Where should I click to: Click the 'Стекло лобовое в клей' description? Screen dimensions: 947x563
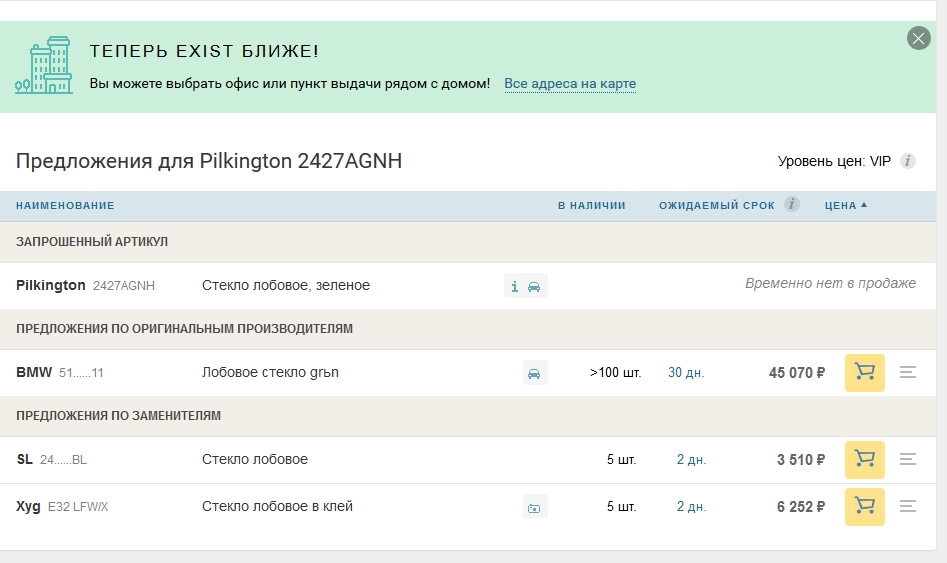click(x=277, y=506)
